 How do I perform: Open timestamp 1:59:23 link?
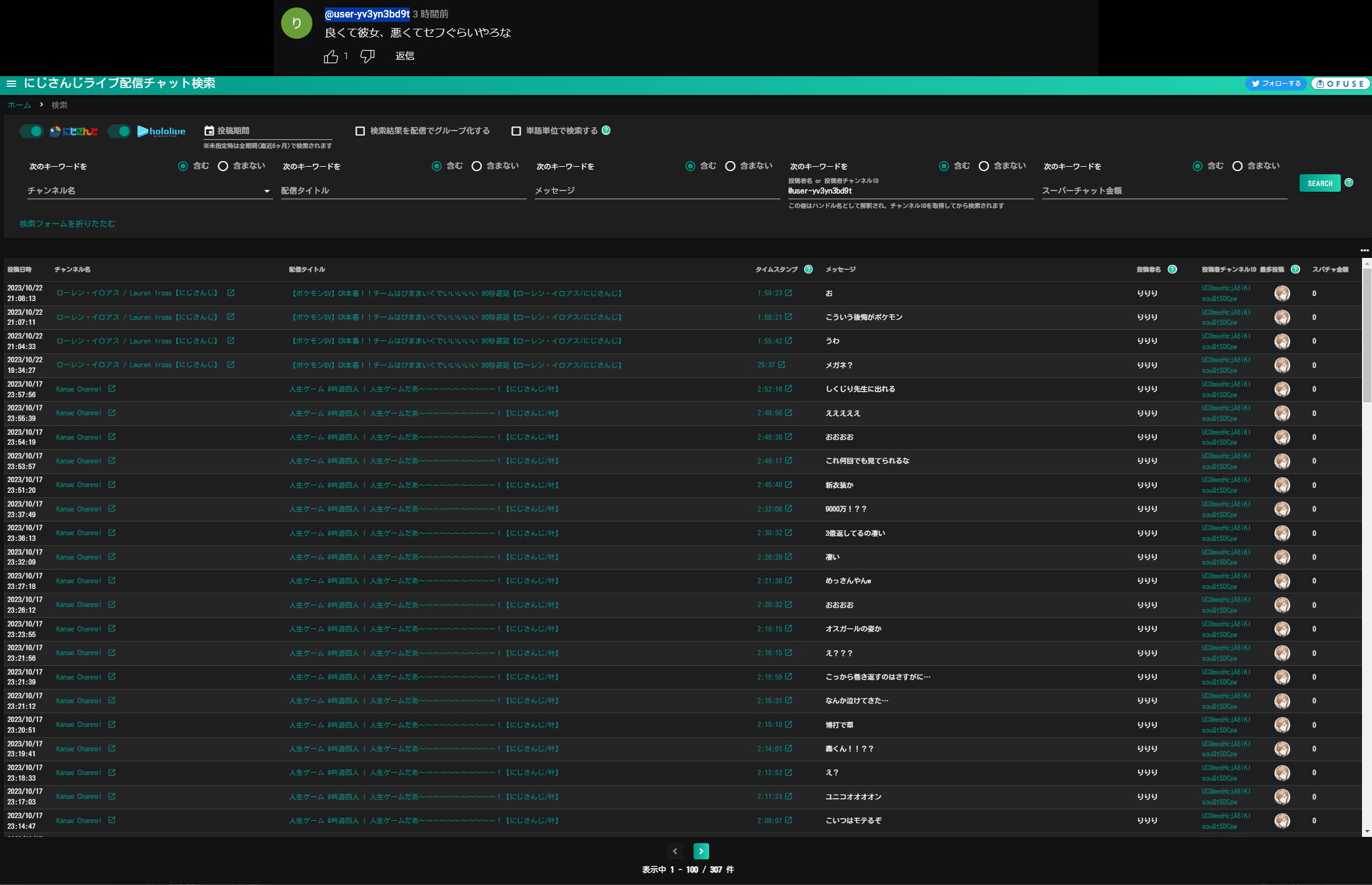click(770, 293)
